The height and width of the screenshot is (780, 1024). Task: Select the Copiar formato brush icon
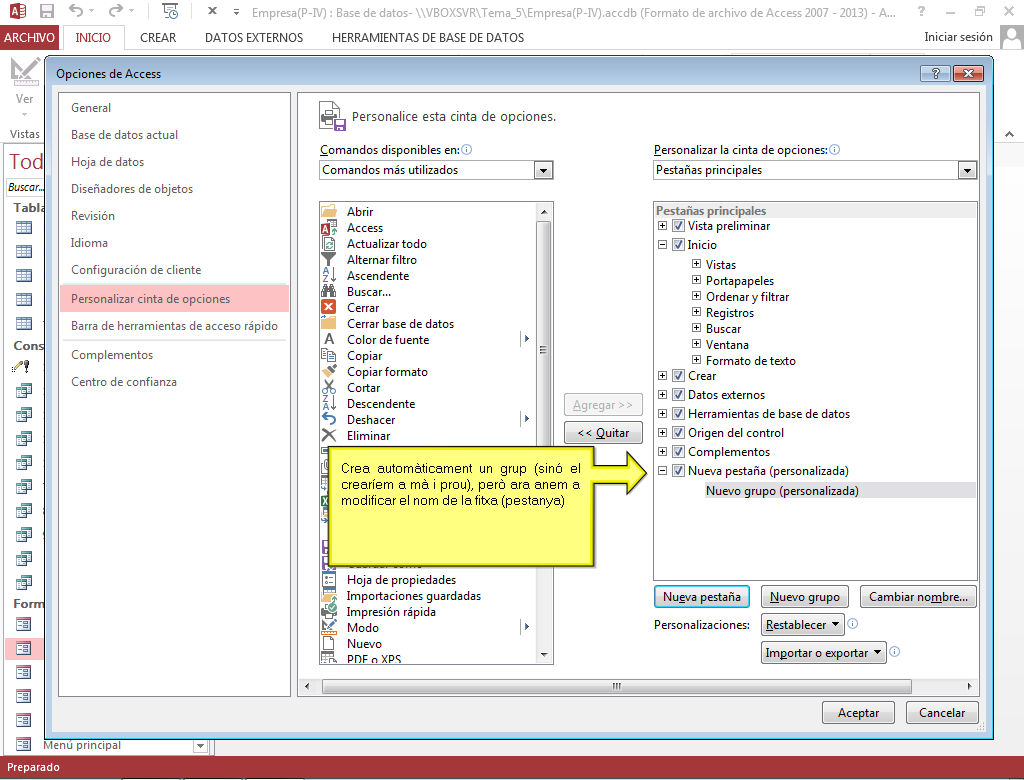point(328,371)
